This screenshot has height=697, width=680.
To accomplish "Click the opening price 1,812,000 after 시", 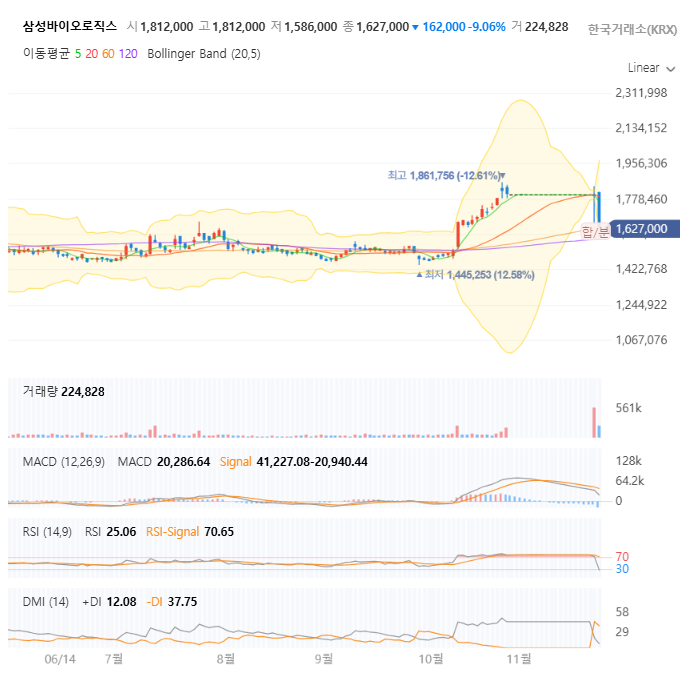I will click(x=167, y=27).
